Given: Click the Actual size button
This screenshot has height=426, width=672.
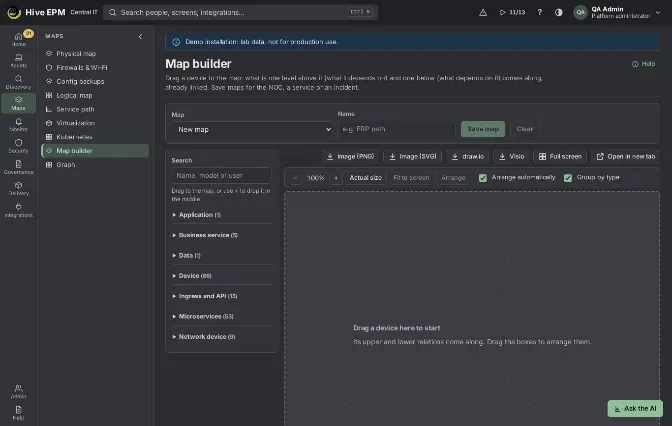Looking at the screenshot, I should point(366,178).
